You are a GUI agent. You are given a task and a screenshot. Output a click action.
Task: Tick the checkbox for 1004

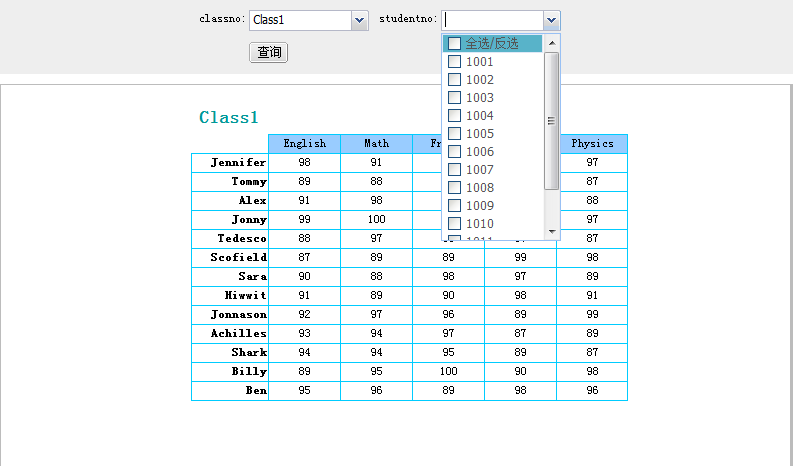[x=454, y=116]
